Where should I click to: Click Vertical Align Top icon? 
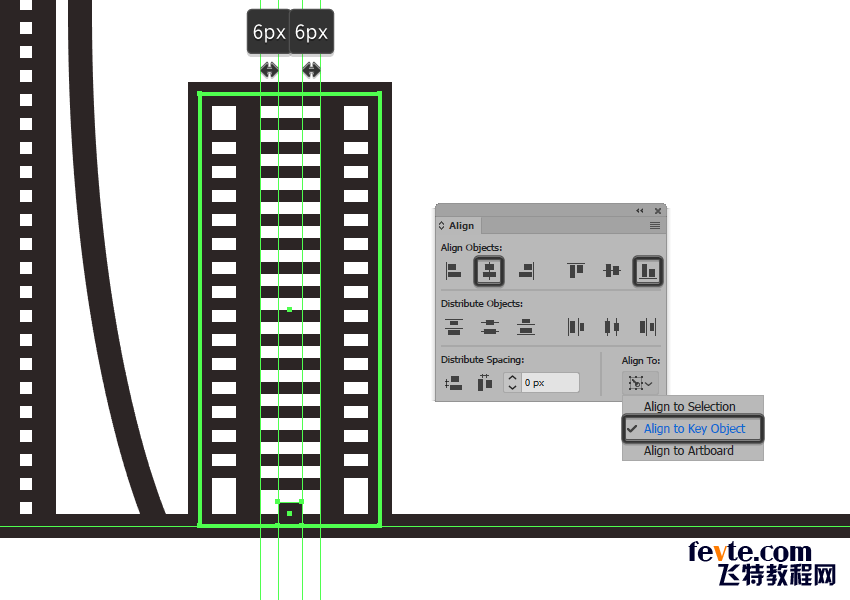(x=576, y=270)
